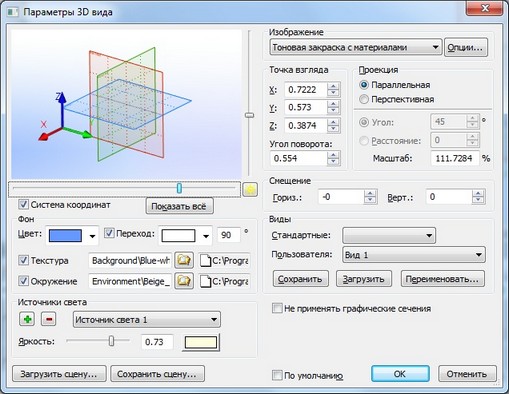Click Сохранить сцену... button
The image size is (509, 394).
point(157,374)
